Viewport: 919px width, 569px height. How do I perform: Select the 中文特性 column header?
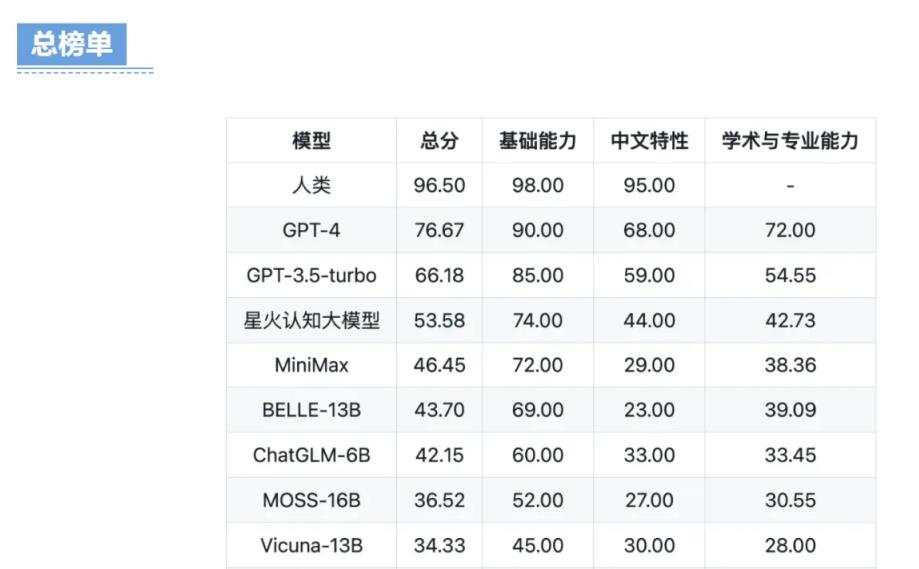pos(649,141)
